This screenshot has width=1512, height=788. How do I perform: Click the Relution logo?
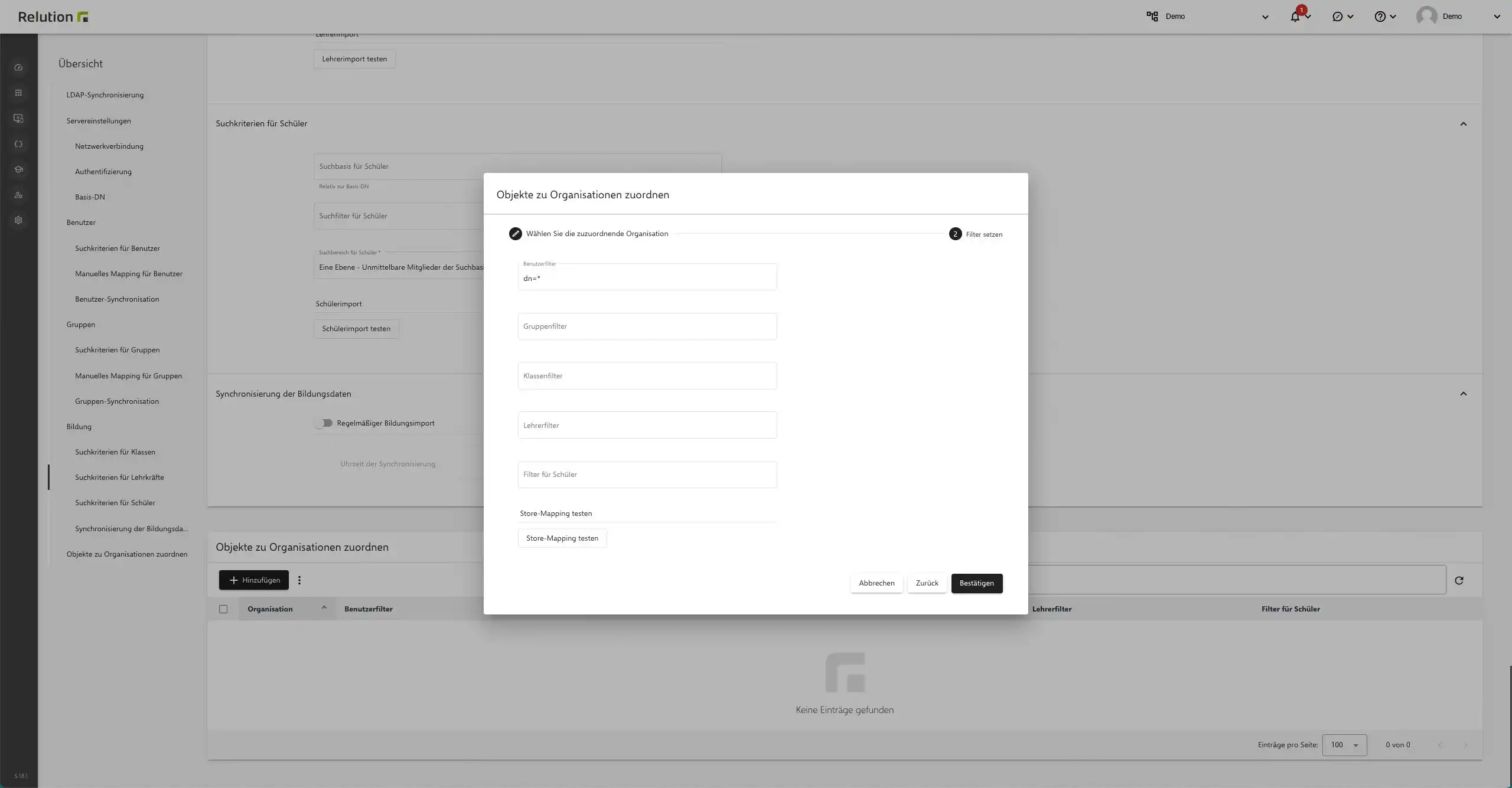click(53, 17)
